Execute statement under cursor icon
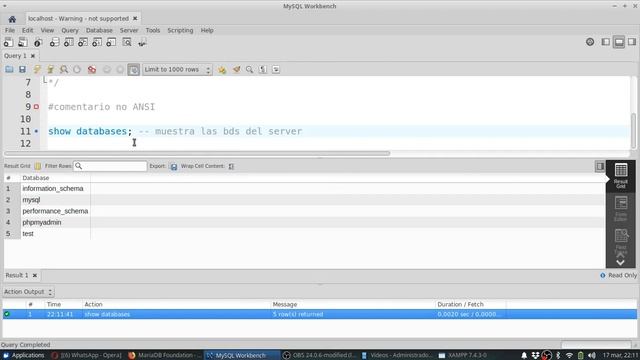 (x=51, y=69)
